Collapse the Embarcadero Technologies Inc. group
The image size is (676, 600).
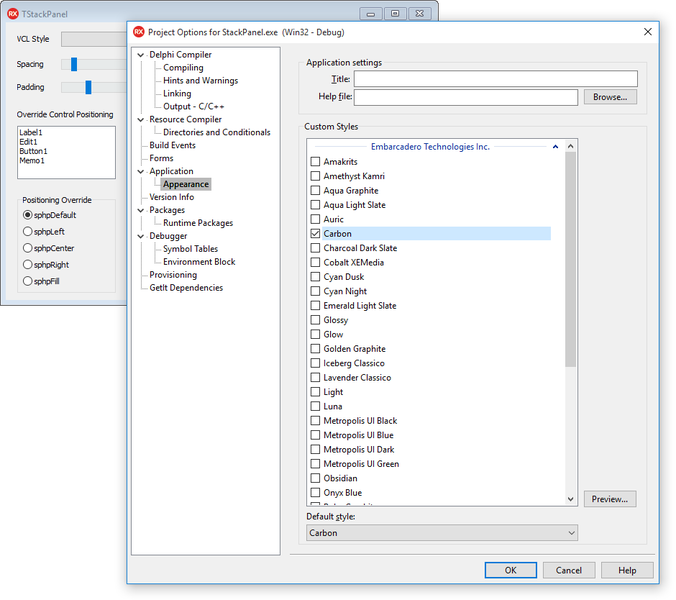click(x=555, y=147)
